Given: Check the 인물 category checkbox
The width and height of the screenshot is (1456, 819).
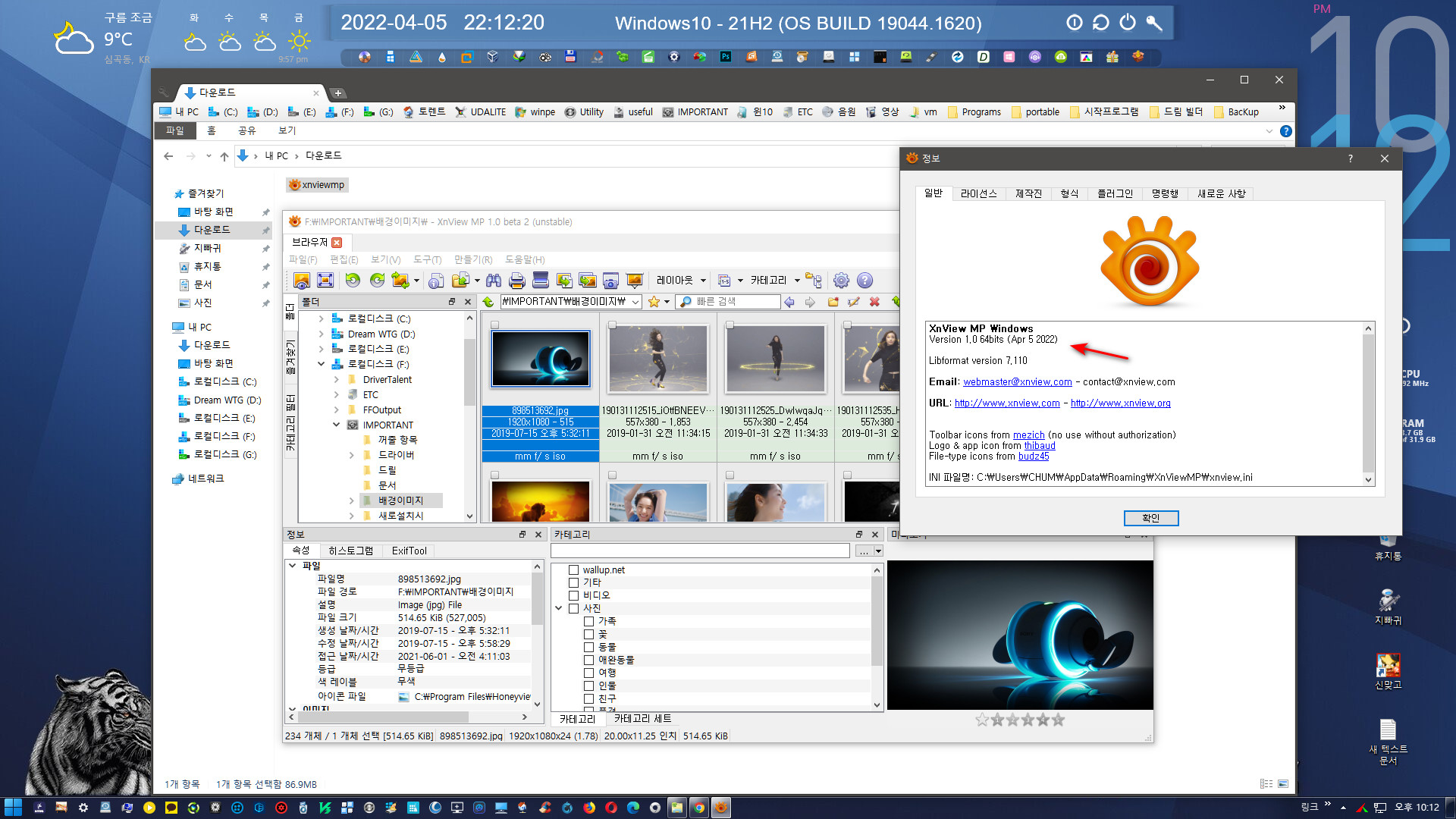Looking at the screenshot, I should (588, 686).
